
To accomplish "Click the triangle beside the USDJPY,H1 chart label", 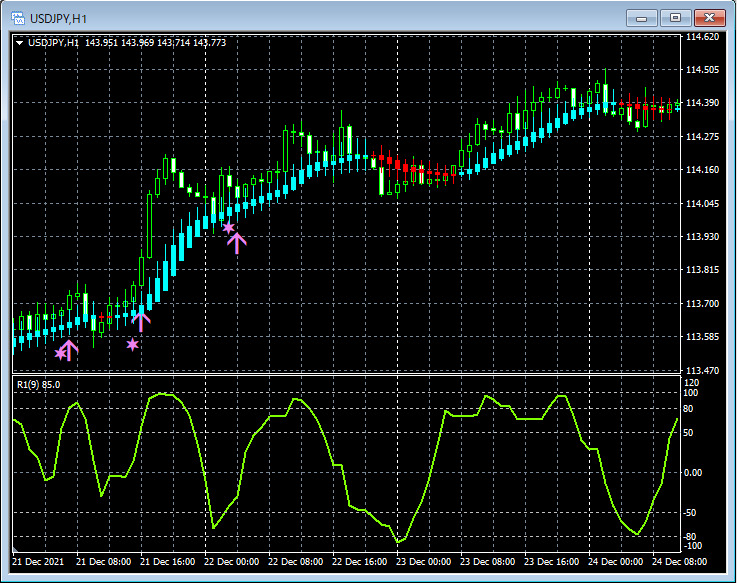I will [19, 42].
